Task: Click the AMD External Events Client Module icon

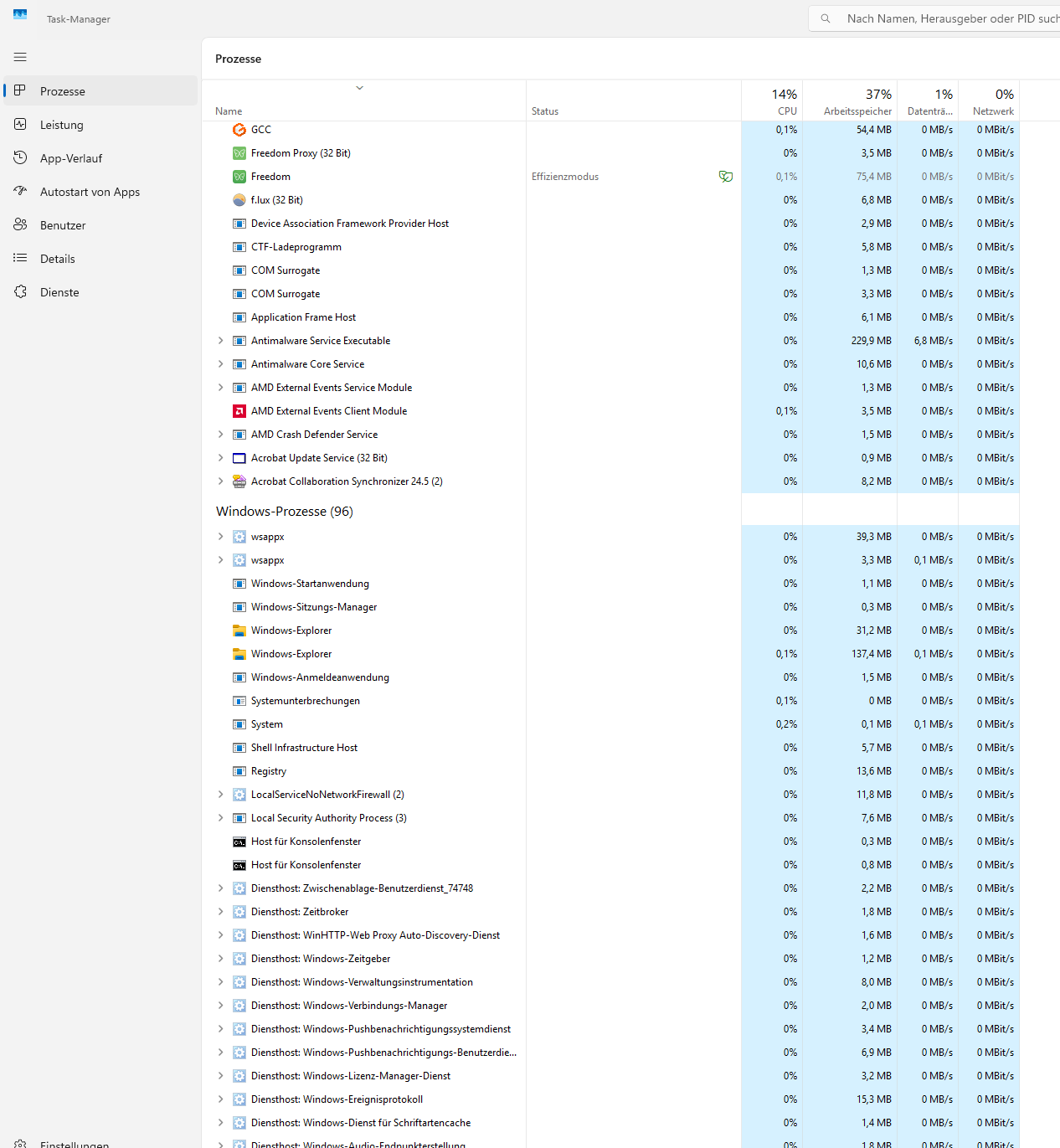Action: (239, 411)
